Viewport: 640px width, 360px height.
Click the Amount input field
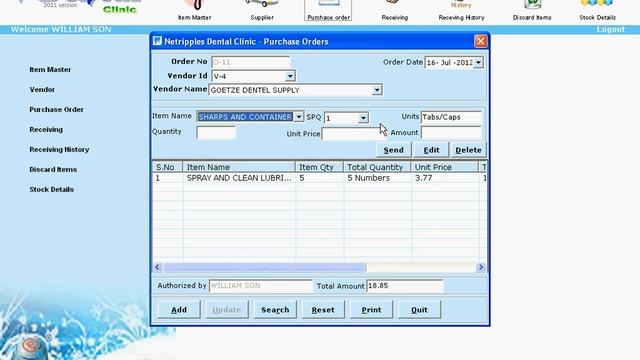pyautogui.click(x=451, y=133)
